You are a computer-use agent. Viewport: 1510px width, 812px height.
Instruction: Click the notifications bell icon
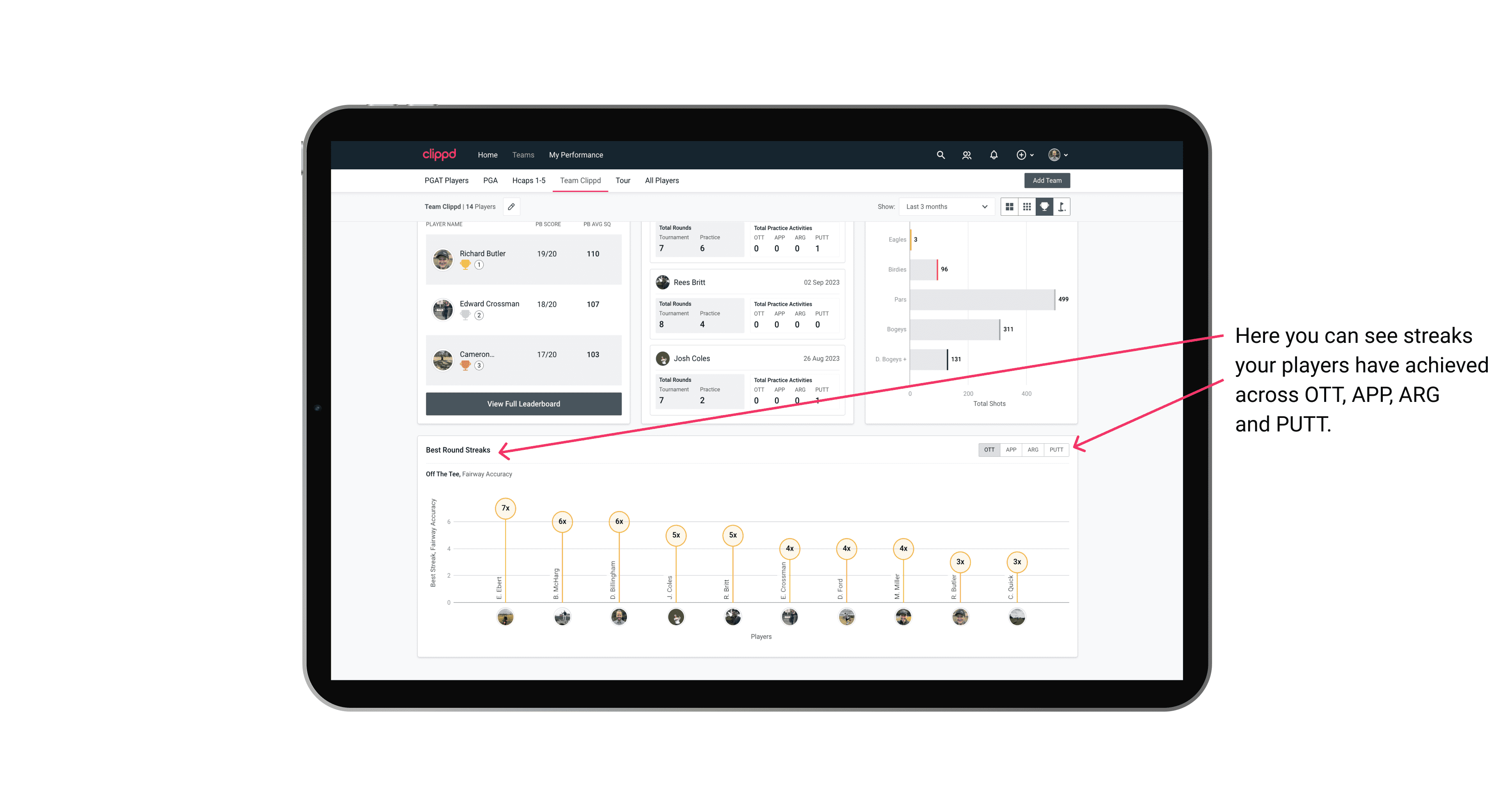tap(993, 155)
